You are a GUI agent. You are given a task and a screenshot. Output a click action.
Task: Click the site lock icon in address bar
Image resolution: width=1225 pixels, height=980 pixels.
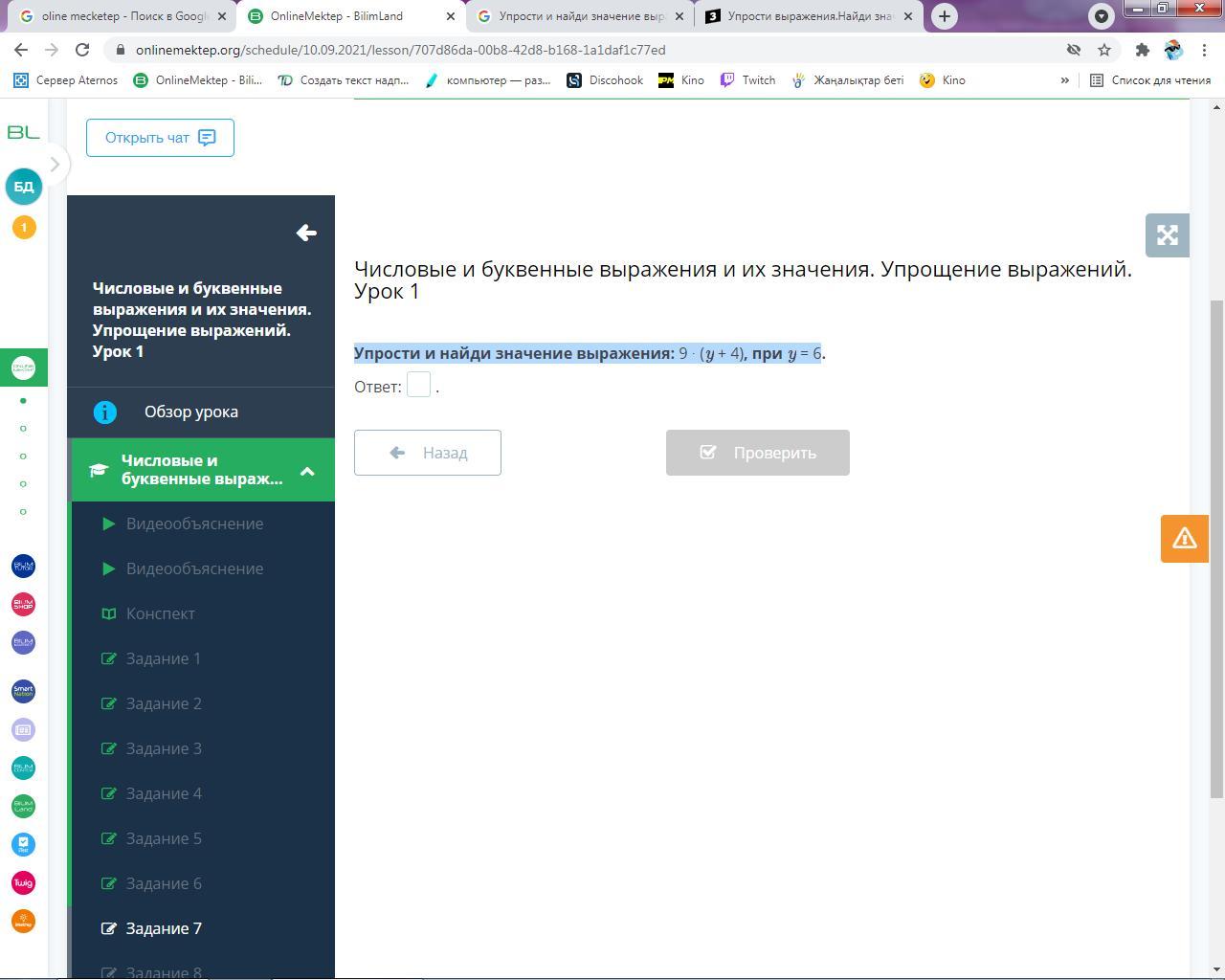point(120,50)
